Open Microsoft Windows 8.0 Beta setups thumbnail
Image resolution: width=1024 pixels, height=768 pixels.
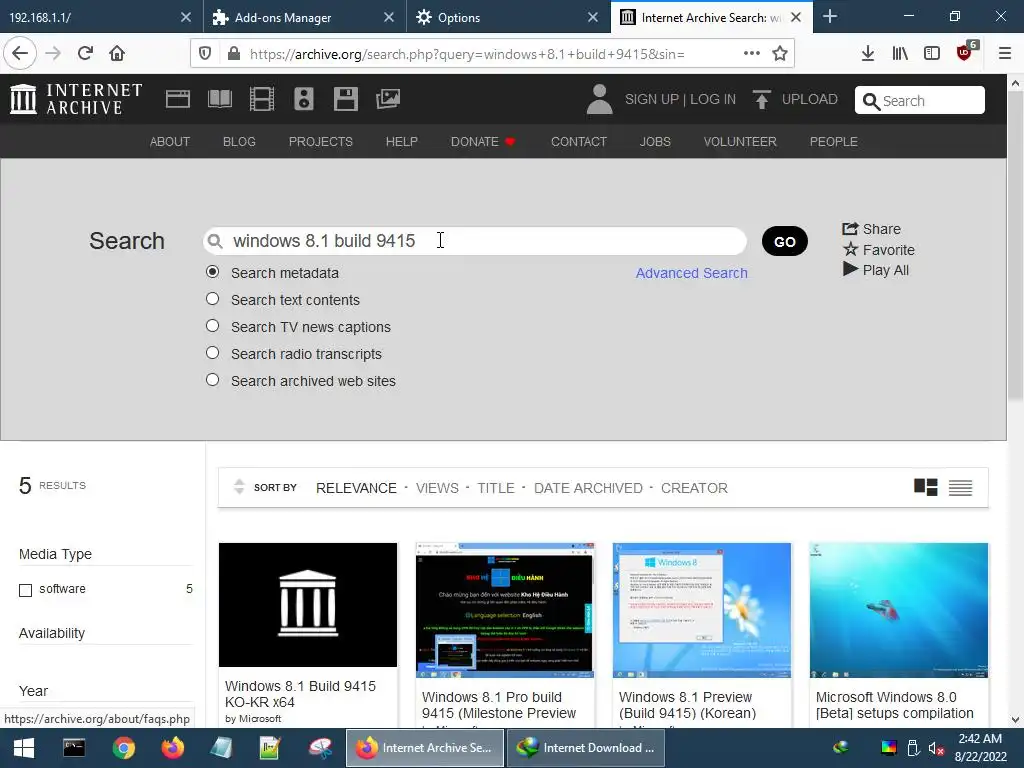[898, 610]
